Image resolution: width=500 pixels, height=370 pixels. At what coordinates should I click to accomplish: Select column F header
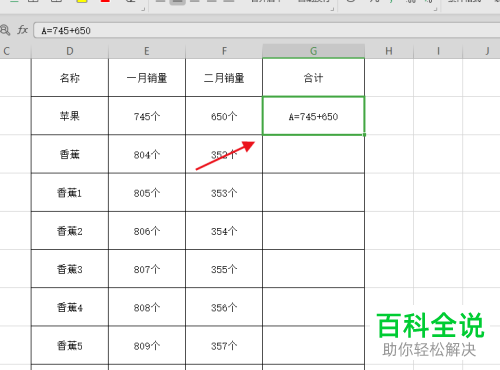pyautogui.click(x=224, y=51)
